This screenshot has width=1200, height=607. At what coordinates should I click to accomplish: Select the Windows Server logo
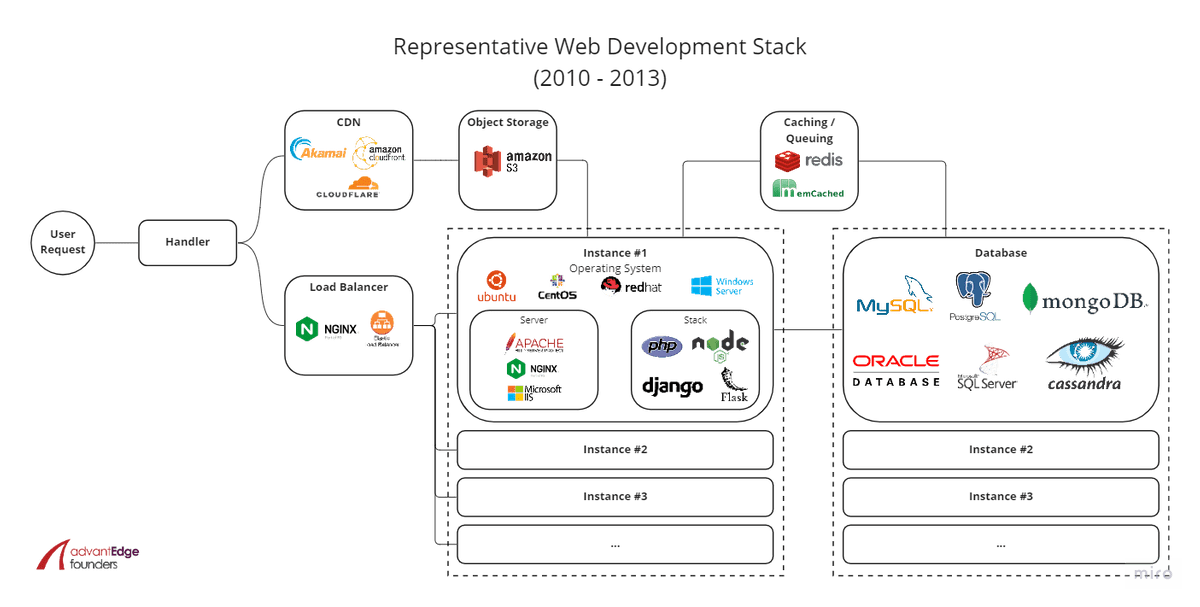click(722, 287)
